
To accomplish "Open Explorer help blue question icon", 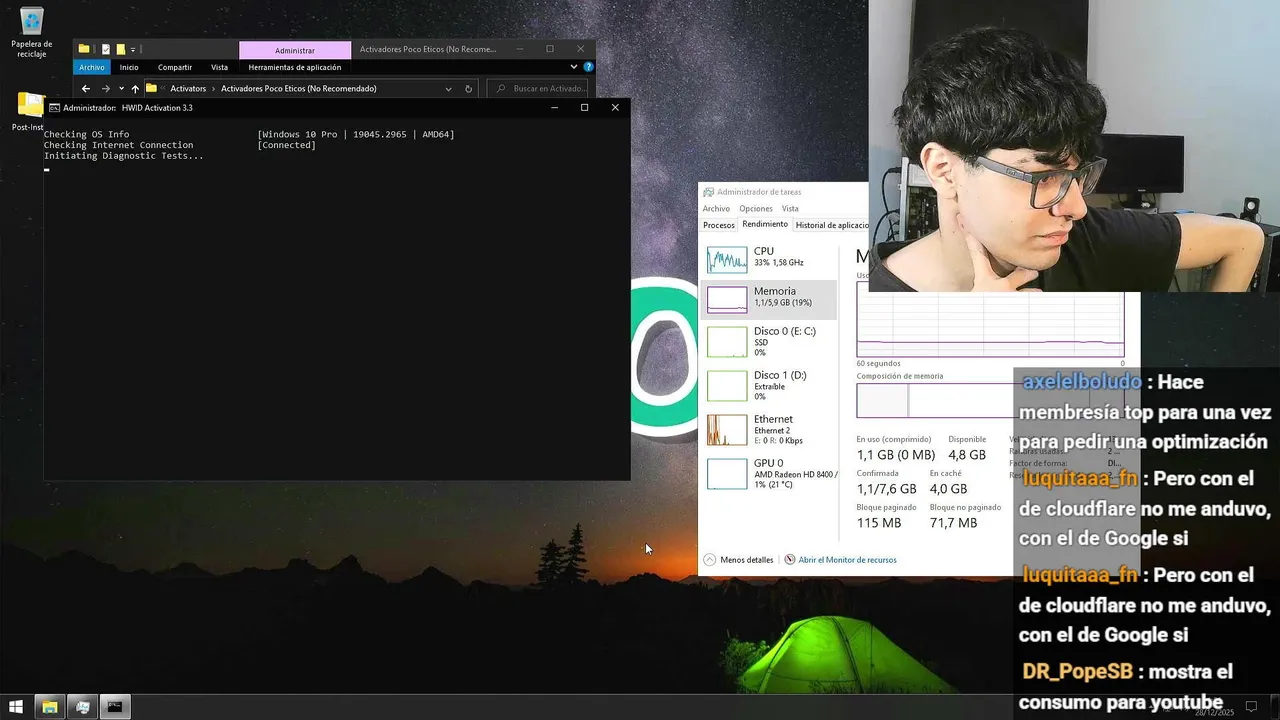I will (x=587, y=67).
